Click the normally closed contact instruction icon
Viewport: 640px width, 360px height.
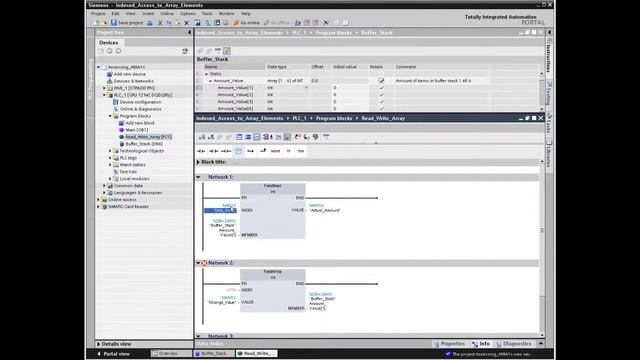[213, 151]
